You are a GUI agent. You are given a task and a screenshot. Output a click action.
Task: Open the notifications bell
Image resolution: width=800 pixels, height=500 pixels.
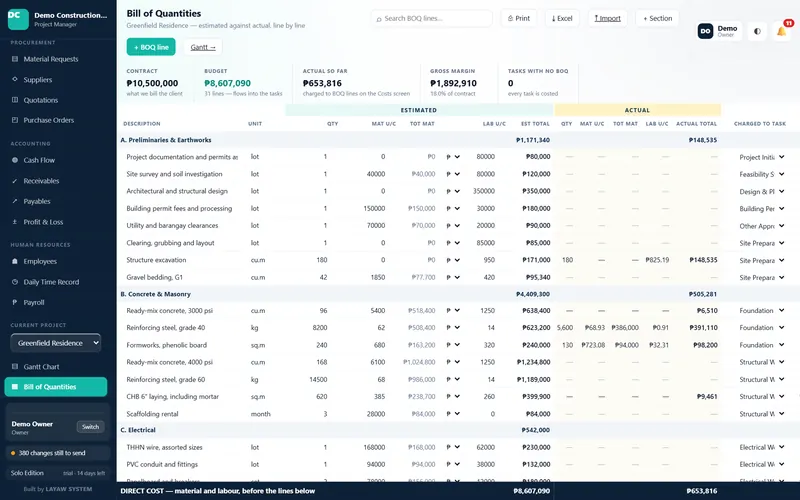[x=782, y=32]
